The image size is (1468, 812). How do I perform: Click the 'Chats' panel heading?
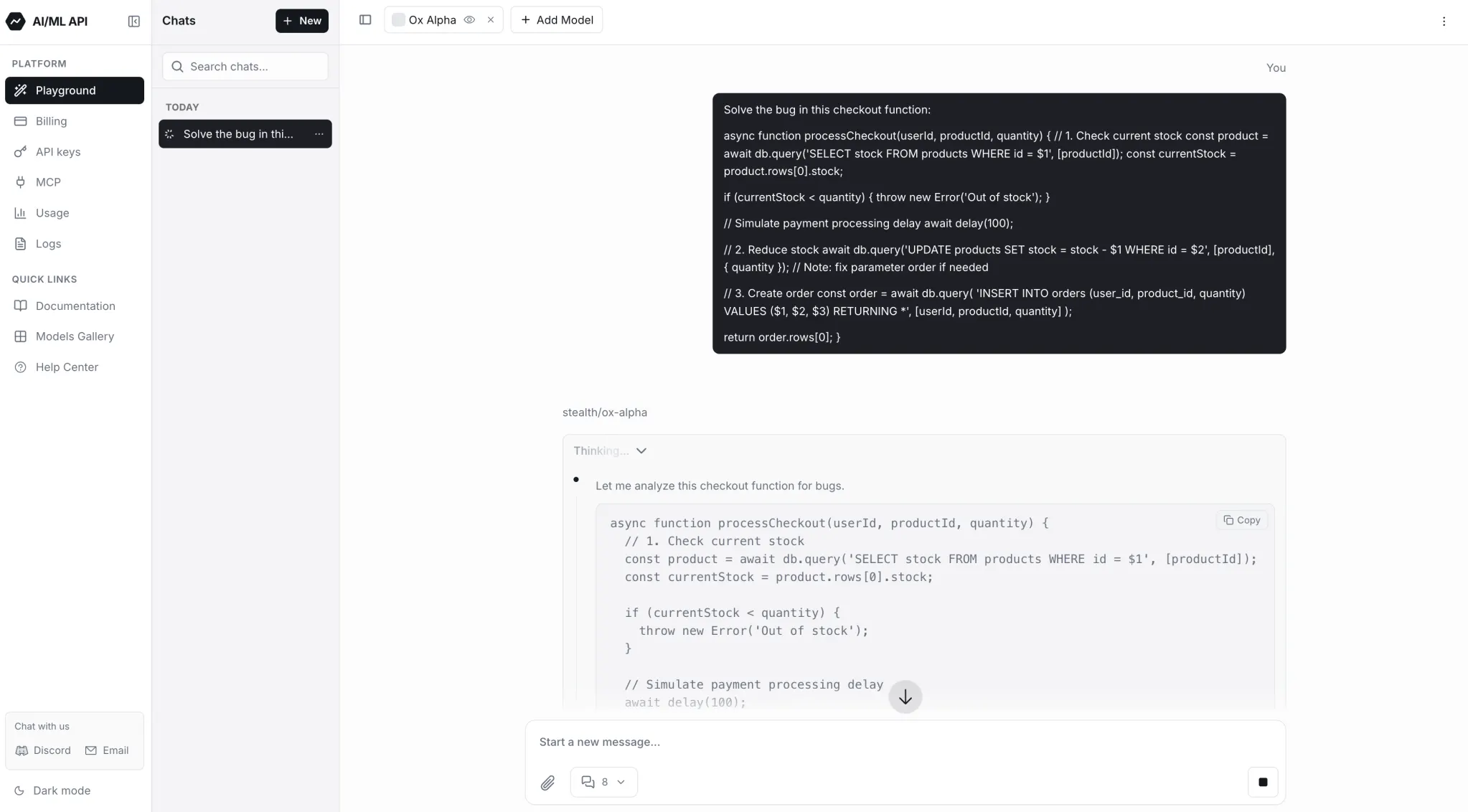click(x=179, y=21)
